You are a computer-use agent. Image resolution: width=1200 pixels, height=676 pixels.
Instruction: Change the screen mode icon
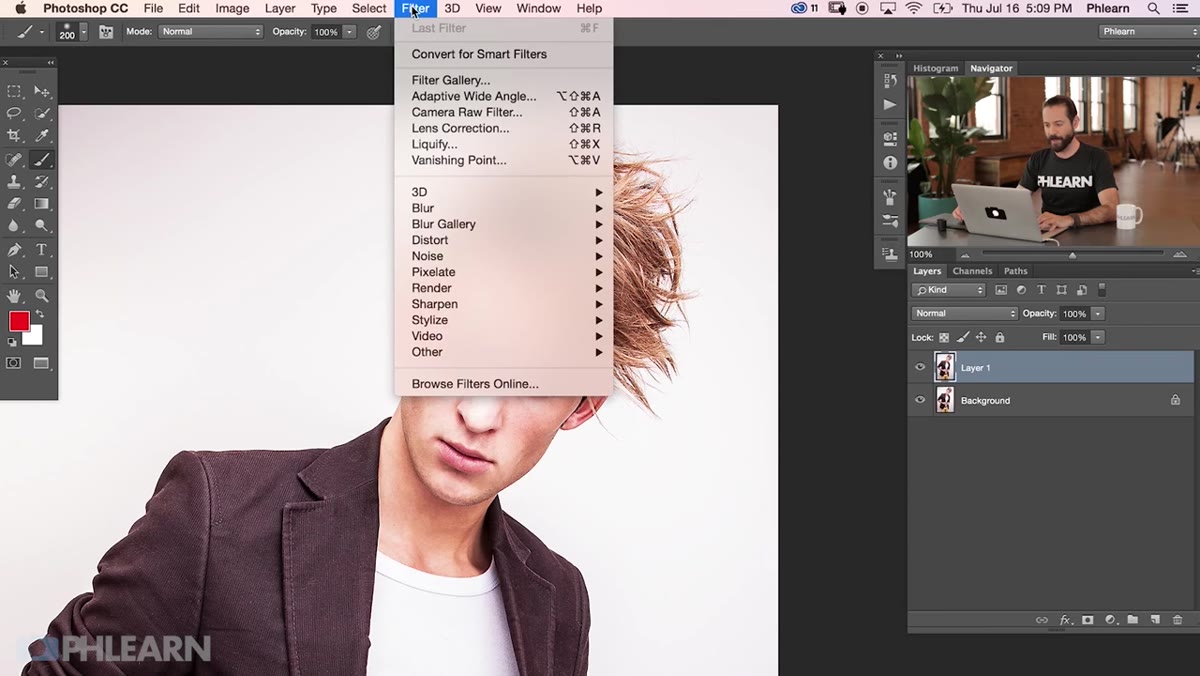pos(42,363)
